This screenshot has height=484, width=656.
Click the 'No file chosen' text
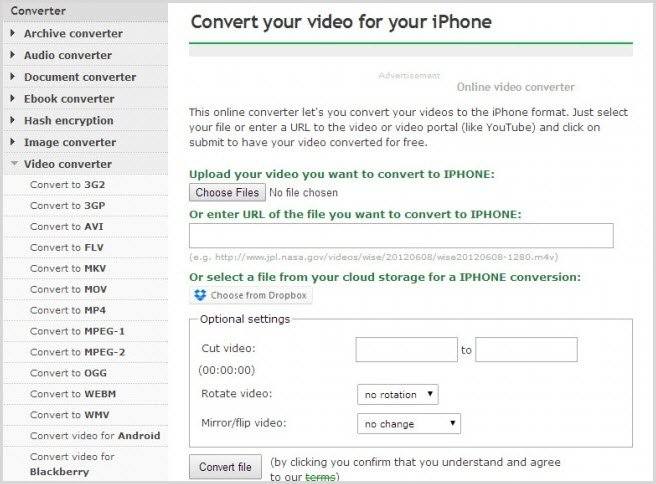[303, 192]
